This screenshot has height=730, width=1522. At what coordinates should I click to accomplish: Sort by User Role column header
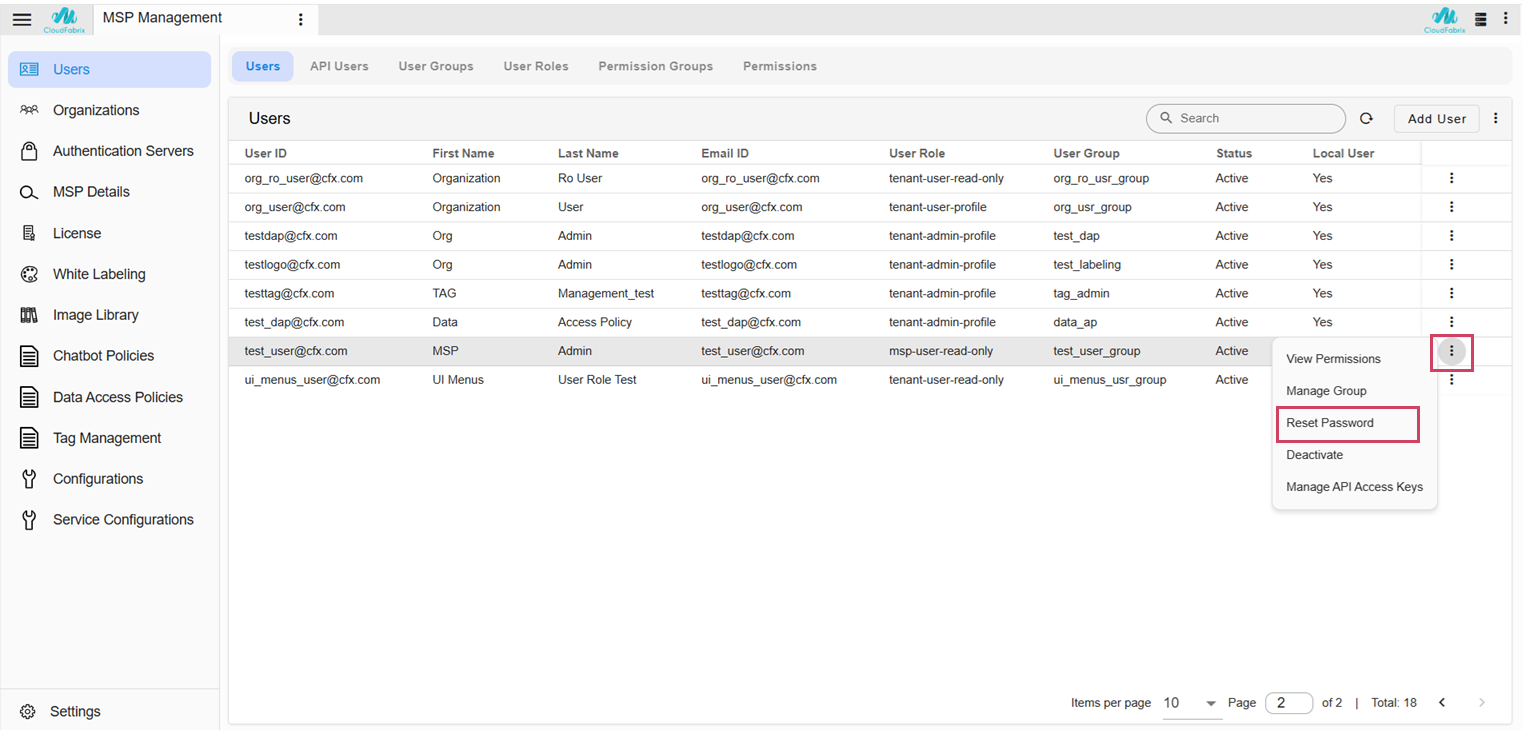pos(917,153)
